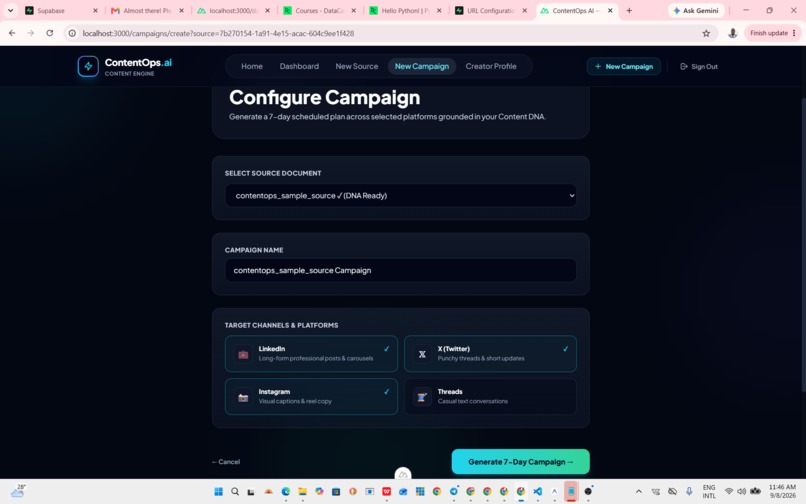Screen dimensions: 806x504
Task: Click the browser address bar URL
Action: [218, 33]
